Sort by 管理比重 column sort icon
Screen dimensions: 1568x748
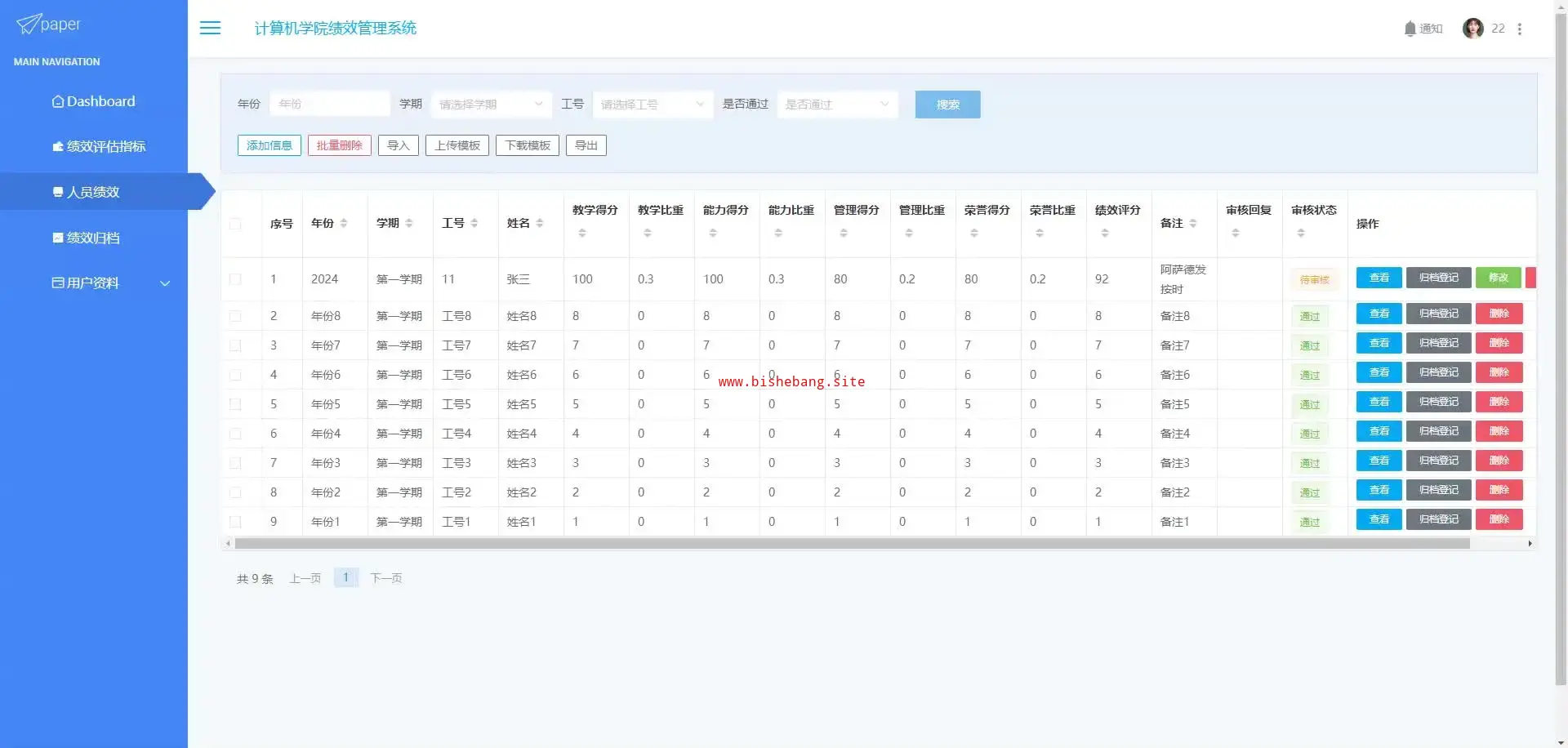[909, 234]
